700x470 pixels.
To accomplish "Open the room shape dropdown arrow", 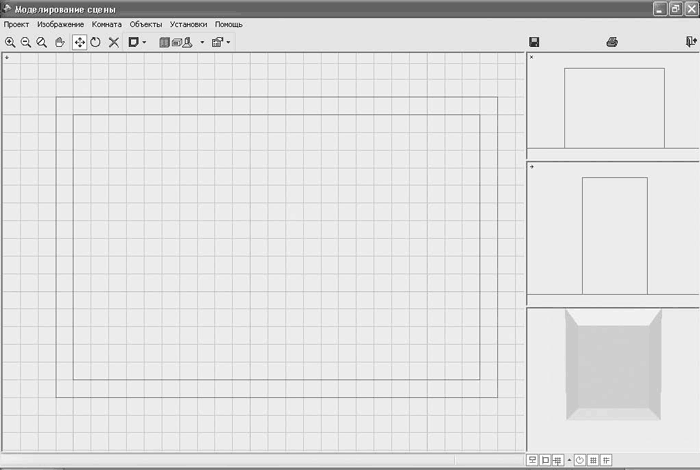I will (x=144, y=42).
